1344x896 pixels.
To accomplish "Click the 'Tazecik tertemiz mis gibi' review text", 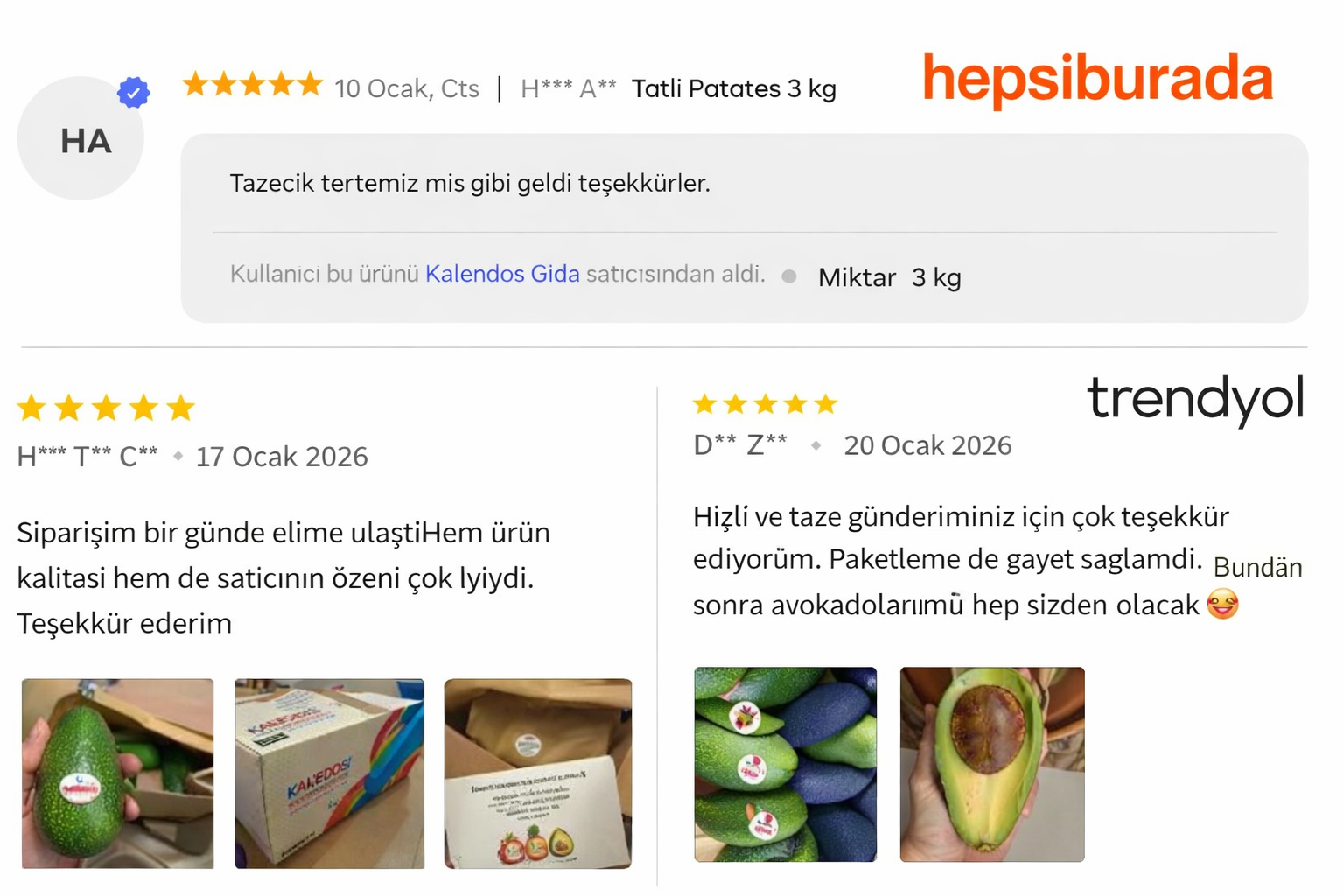I will point(470,184).
